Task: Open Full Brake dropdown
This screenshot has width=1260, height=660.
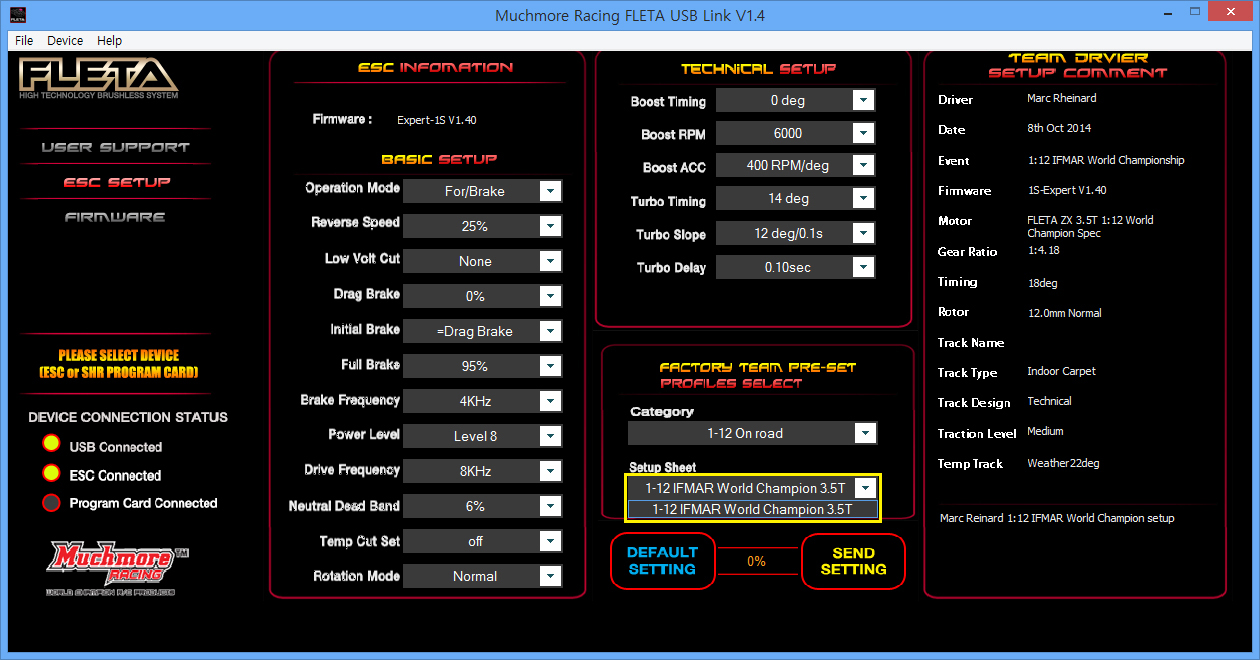Action: click(550, 366)
